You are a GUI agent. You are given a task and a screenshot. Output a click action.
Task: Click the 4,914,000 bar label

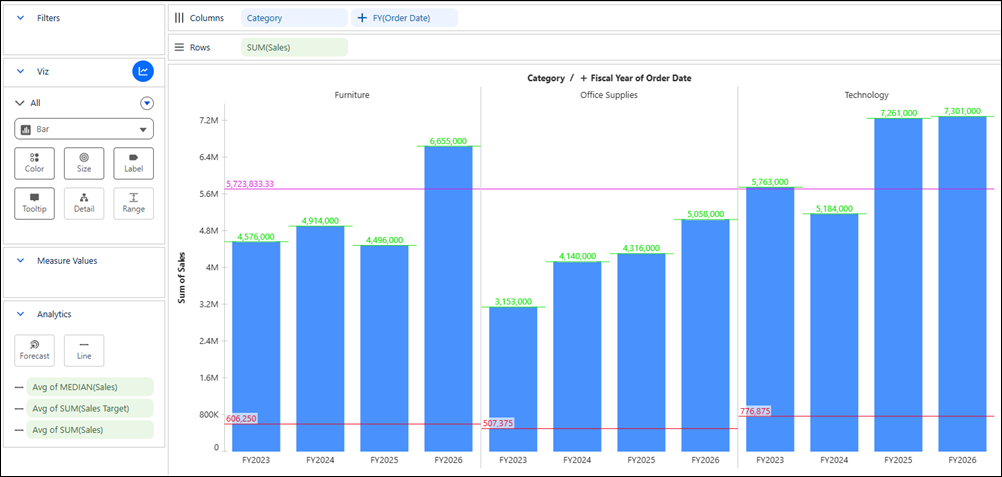point(320,221)
